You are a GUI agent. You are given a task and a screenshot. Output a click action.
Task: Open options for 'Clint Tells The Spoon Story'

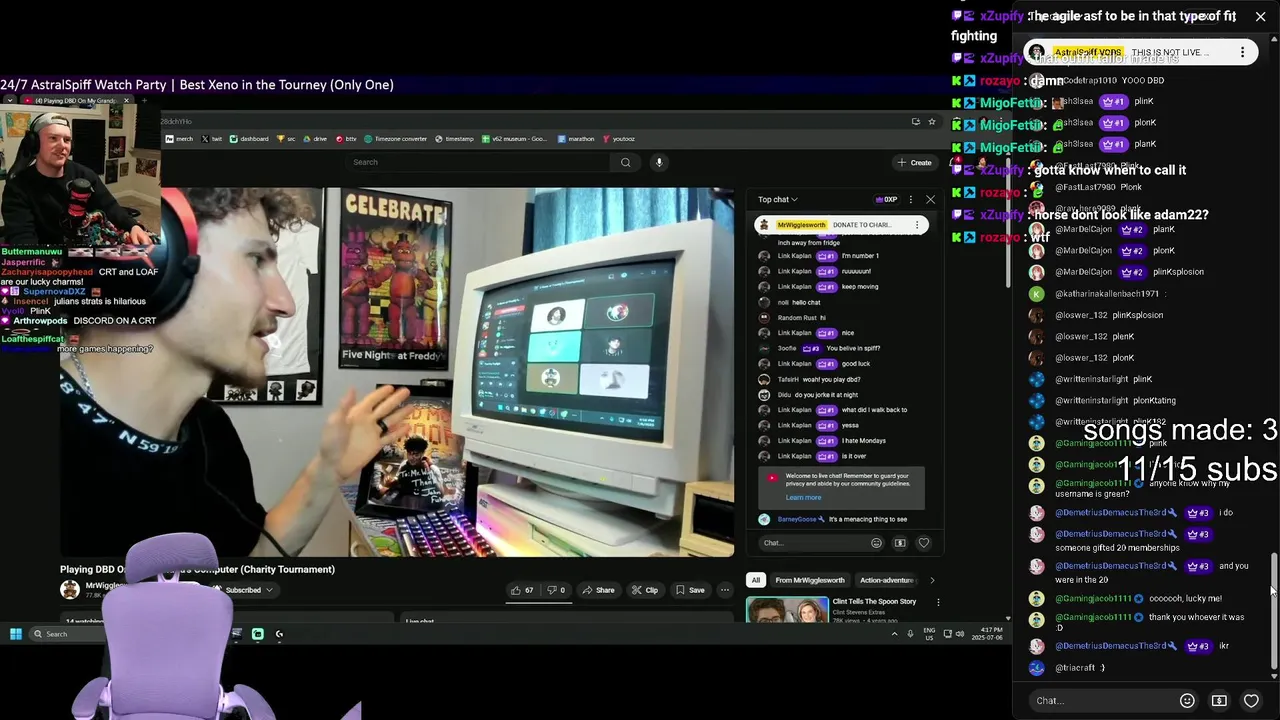pos(938,602)
